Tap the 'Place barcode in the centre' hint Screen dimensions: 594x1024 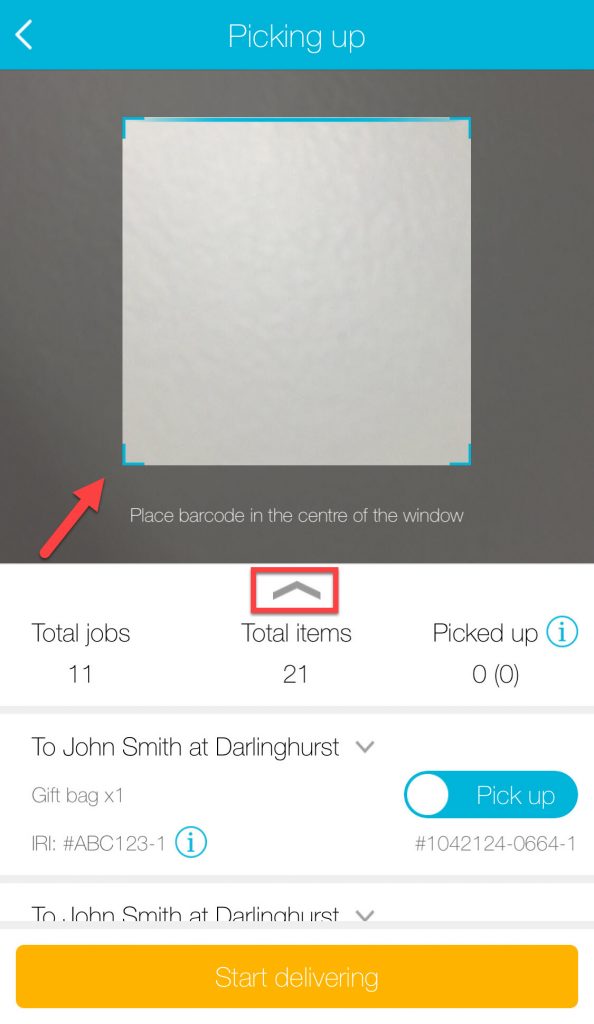point(296,515)
